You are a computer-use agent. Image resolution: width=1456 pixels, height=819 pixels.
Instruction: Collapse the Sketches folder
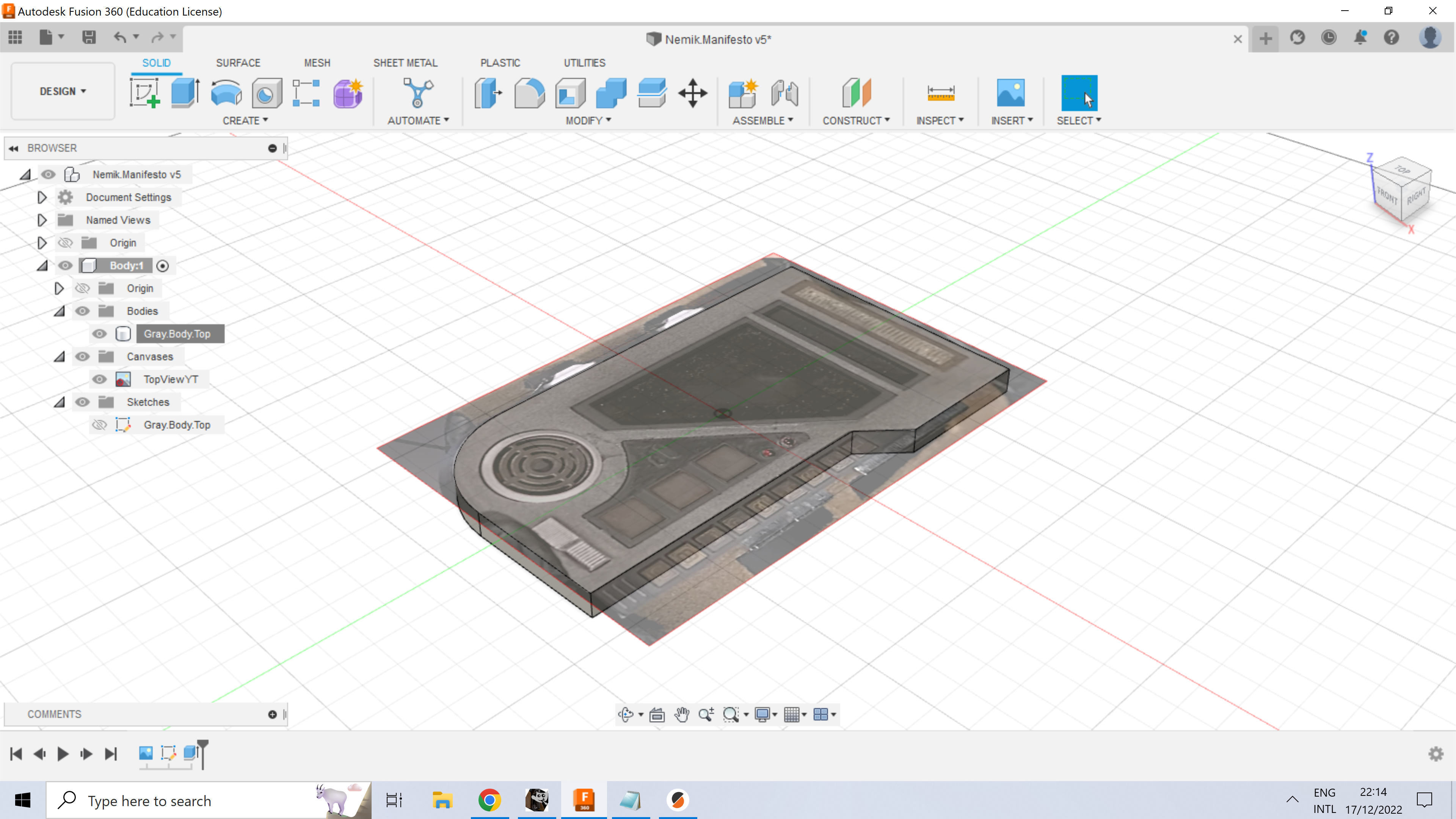pos(60,402)
